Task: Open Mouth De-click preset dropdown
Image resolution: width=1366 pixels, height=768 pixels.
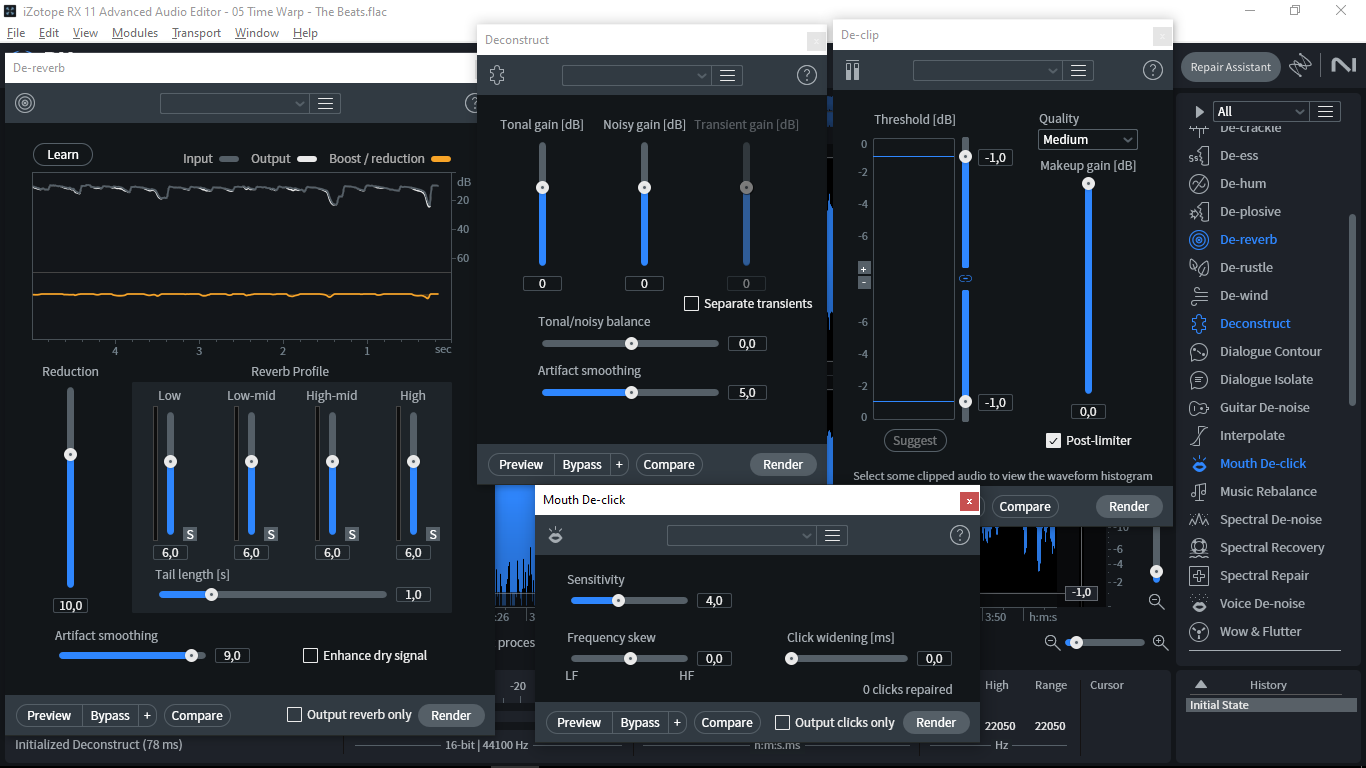Action: (x=742, y=536)
